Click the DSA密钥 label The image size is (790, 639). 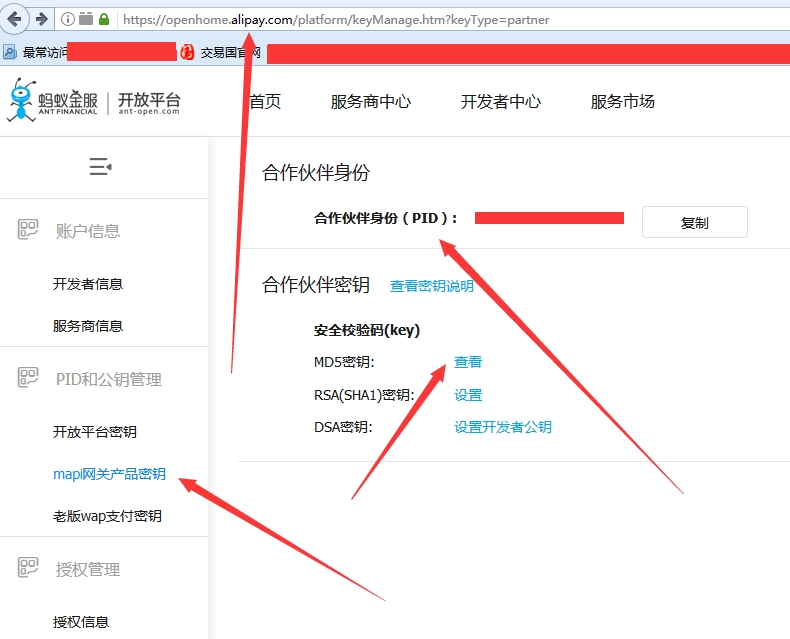(x=343, y=427)
